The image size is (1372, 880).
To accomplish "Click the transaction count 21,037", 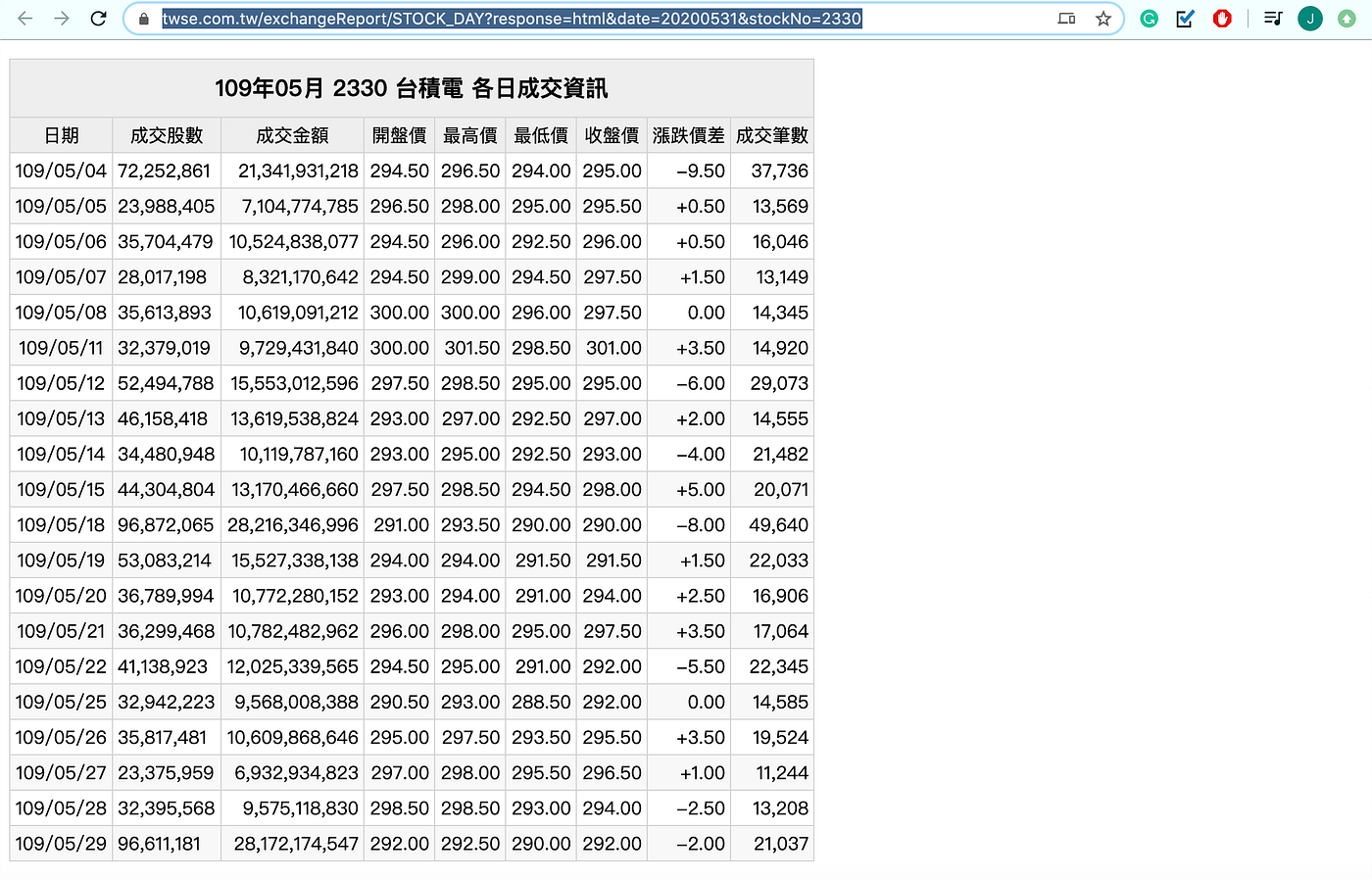I will coord(781,844).
